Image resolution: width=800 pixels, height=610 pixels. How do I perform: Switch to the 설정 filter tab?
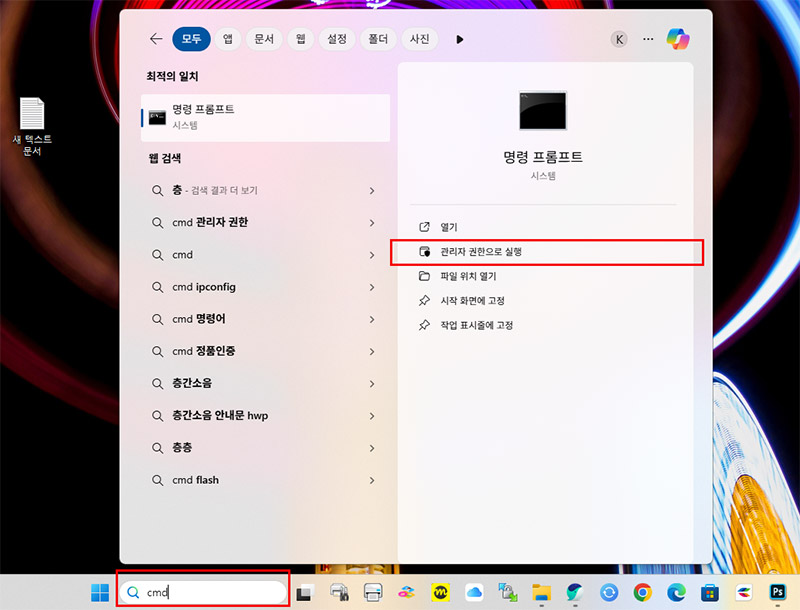pos(337,39)
